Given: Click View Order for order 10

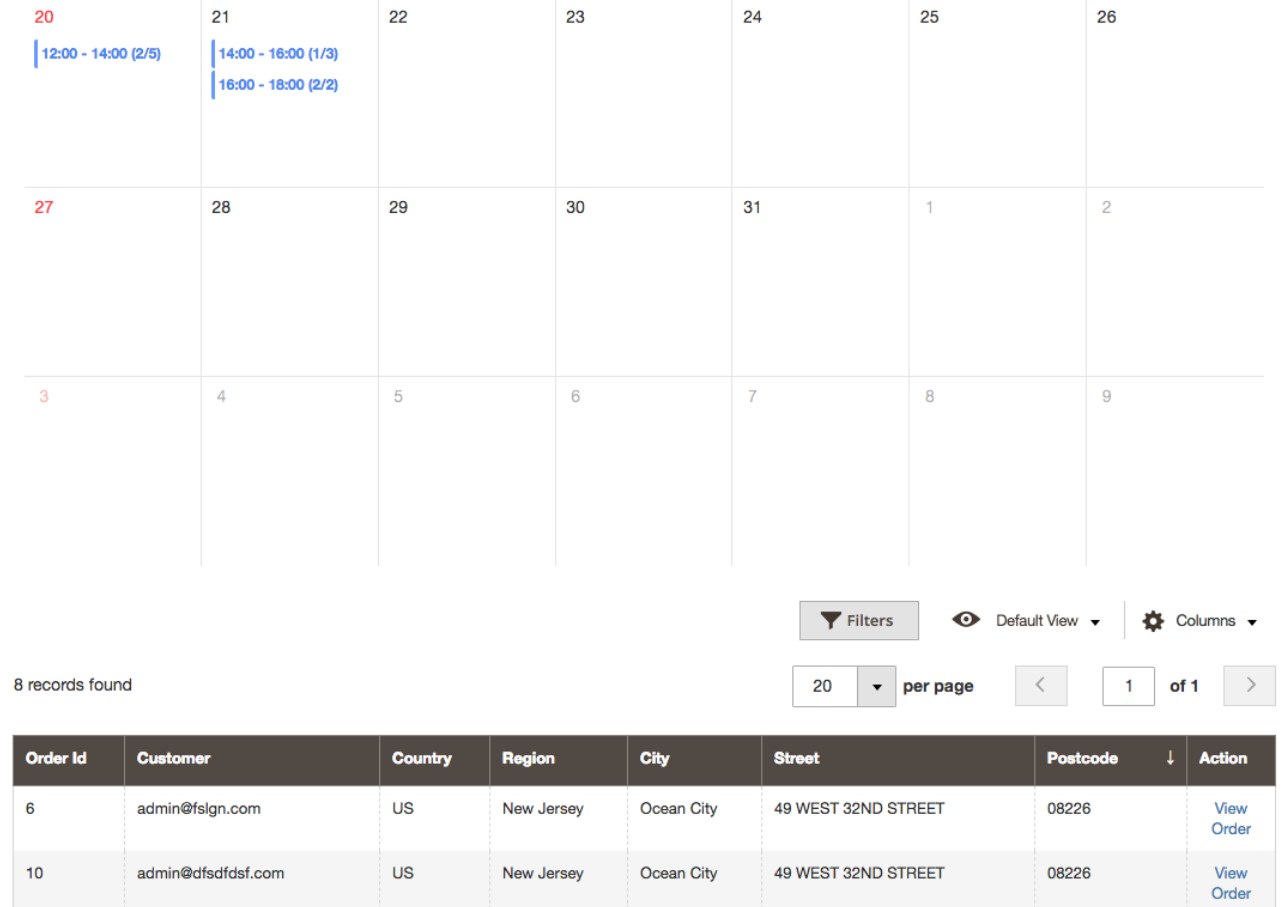Looking at the screenshot, I should (x=1230, y=883).
